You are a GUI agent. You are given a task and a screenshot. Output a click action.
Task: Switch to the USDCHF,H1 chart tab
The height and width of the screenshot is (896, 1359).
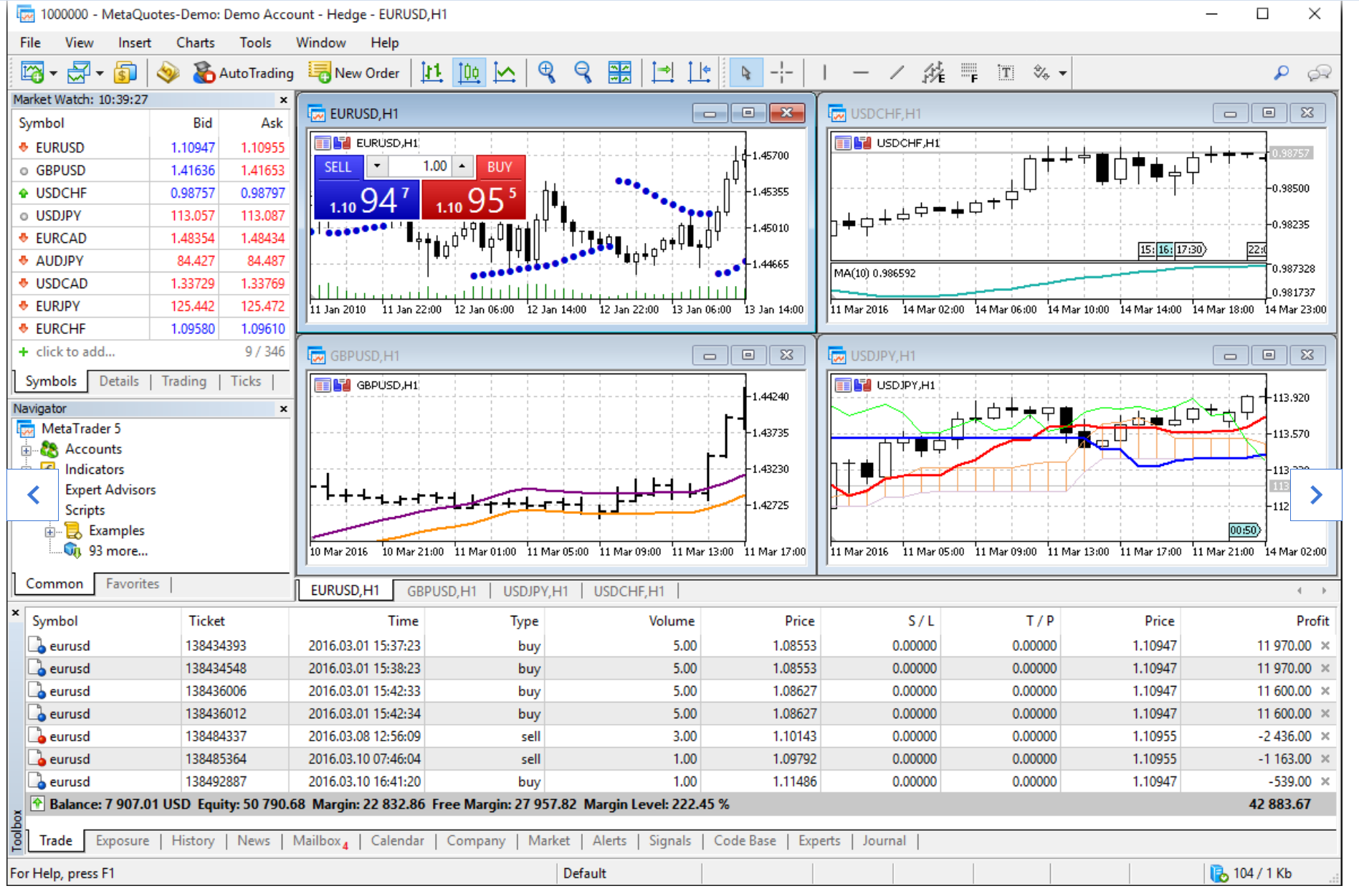click(x=629, y=591)
